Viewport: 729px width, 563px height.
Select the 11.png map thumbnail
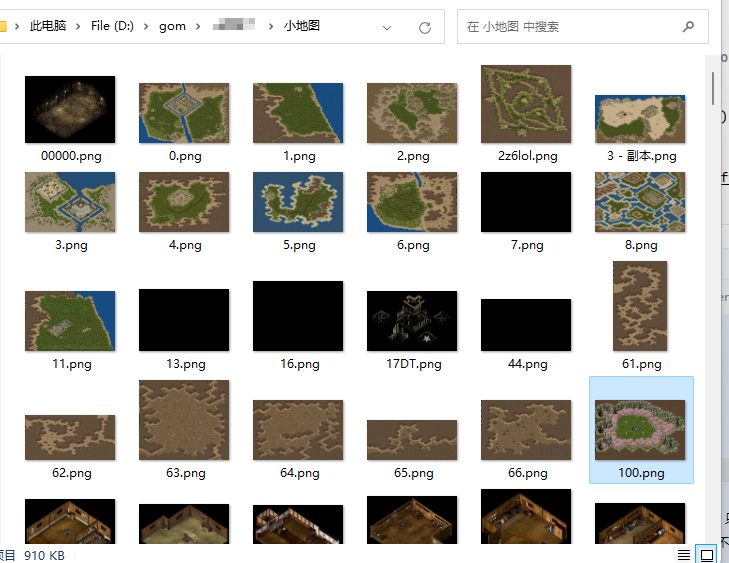pos(70,321)
